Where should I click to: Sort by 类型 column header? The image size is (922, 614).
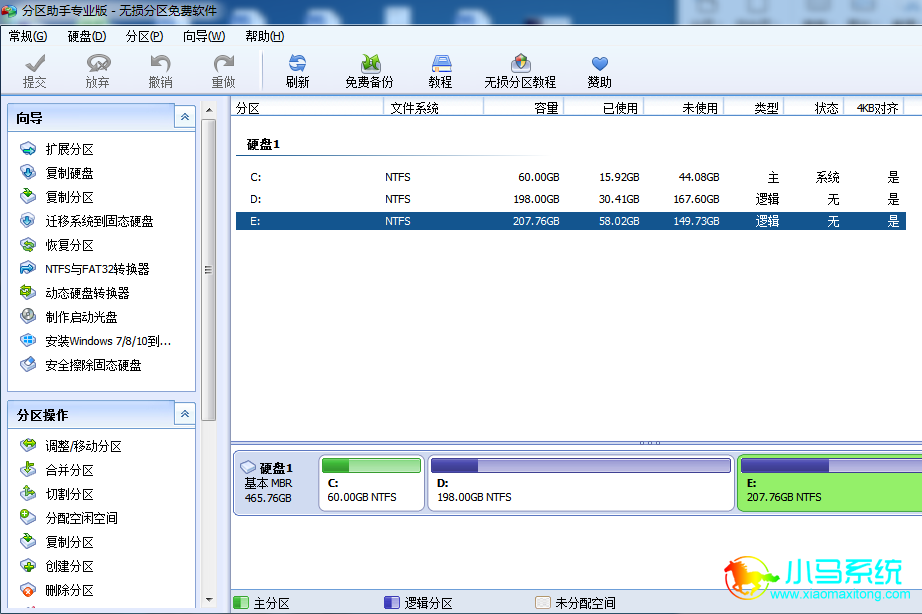click(754, 108)
